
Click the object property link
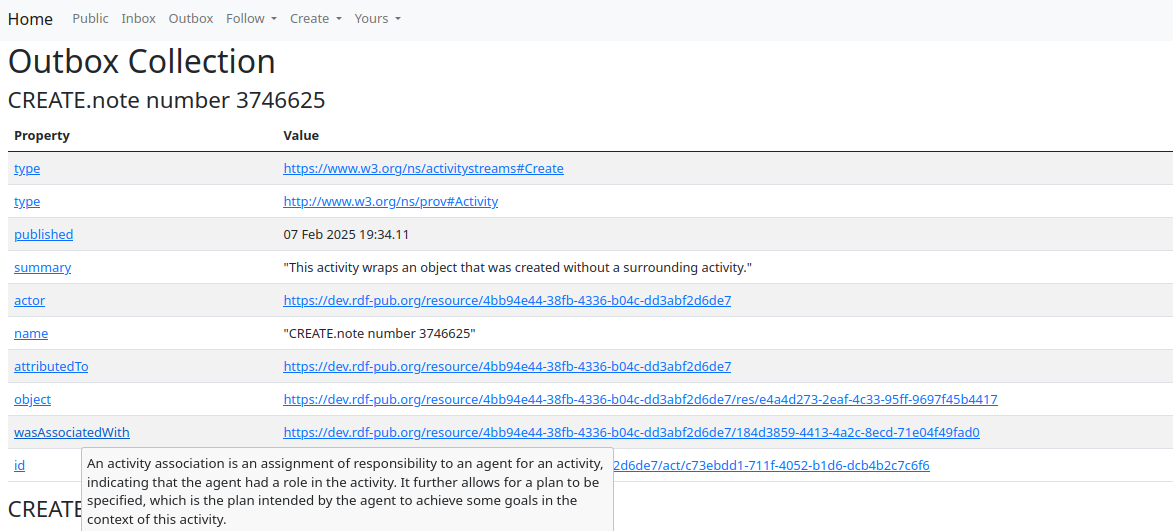click(x=32, y=400)
